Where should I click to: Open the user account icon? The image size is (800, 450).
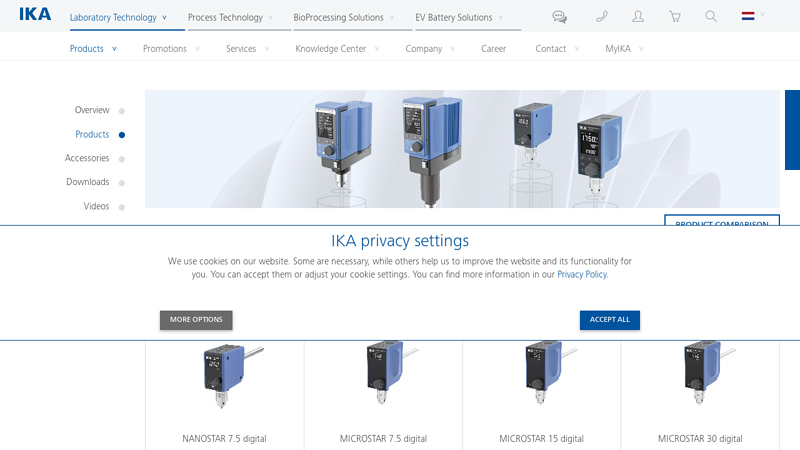click(x=638, y=17)
